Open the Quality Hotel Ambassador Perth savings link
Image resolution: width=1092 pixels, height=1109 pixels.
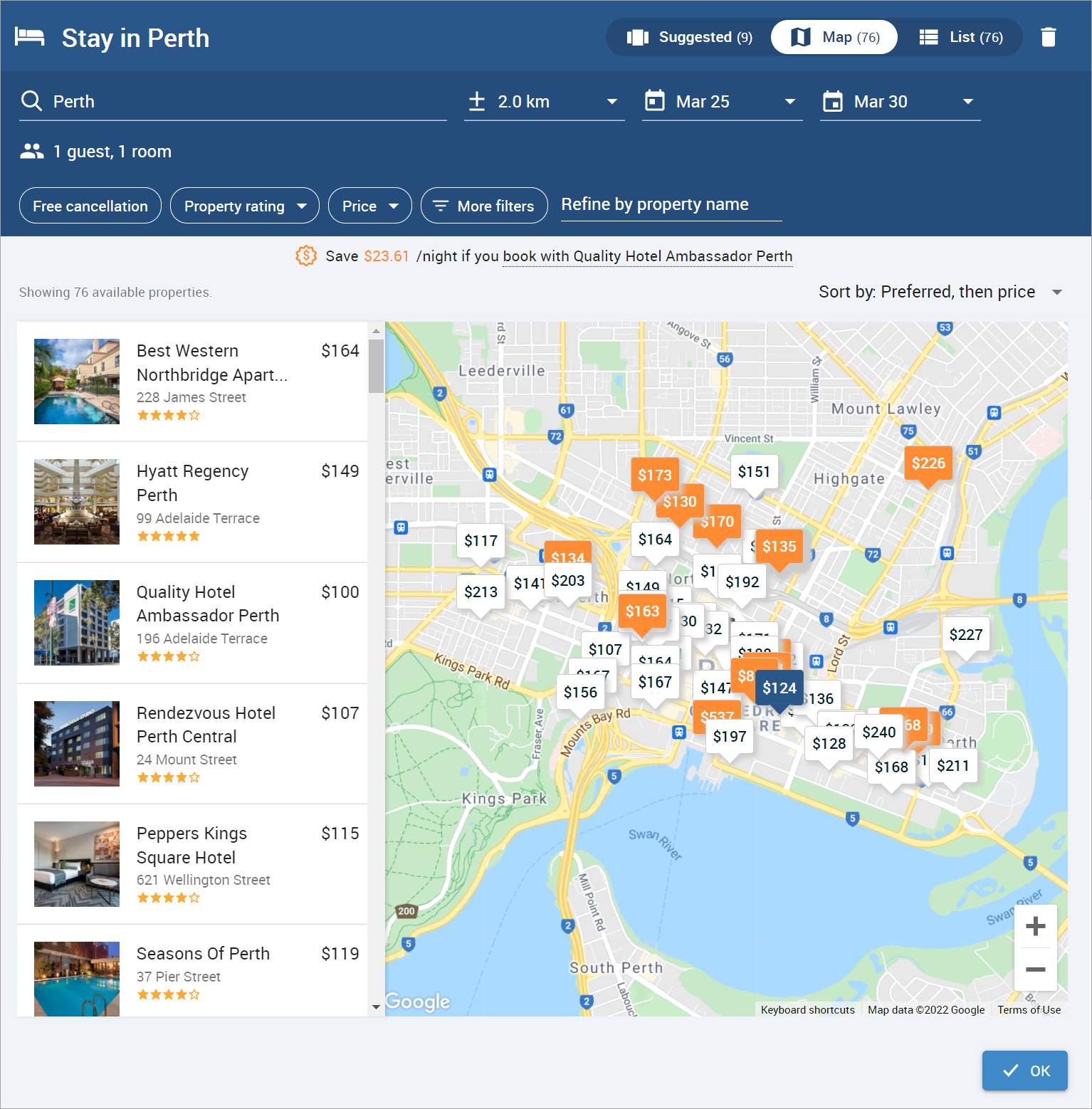point(647,256)
